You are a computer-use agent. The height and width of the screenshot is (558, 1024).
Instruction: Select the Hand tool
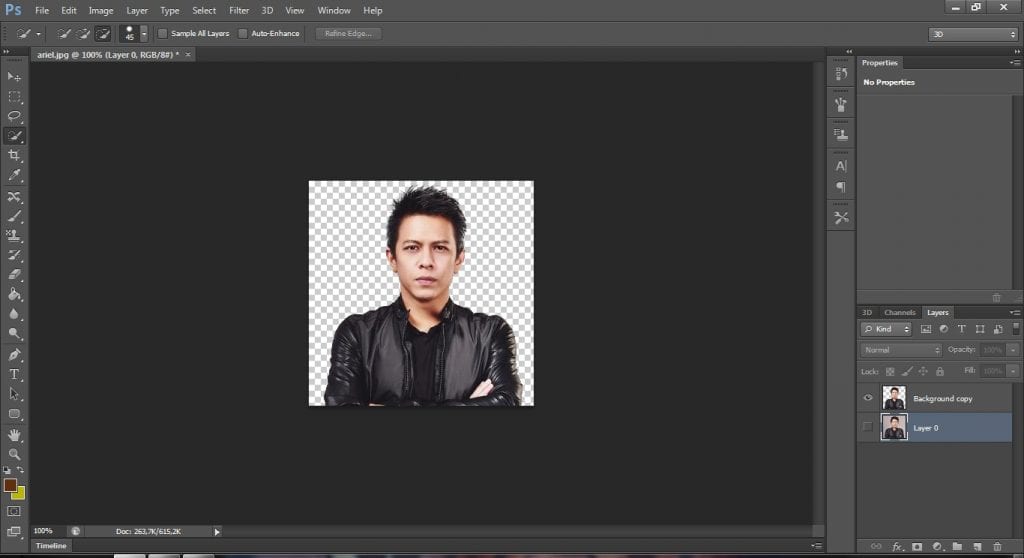tap(14, 434)
